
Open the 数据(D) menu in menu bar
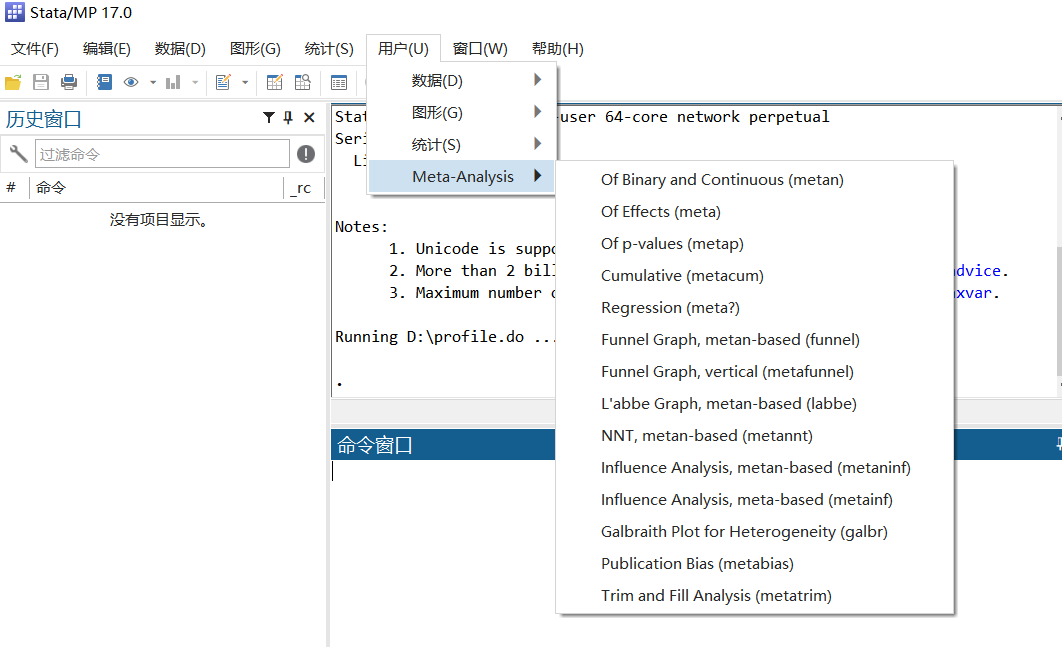(179, 49)
